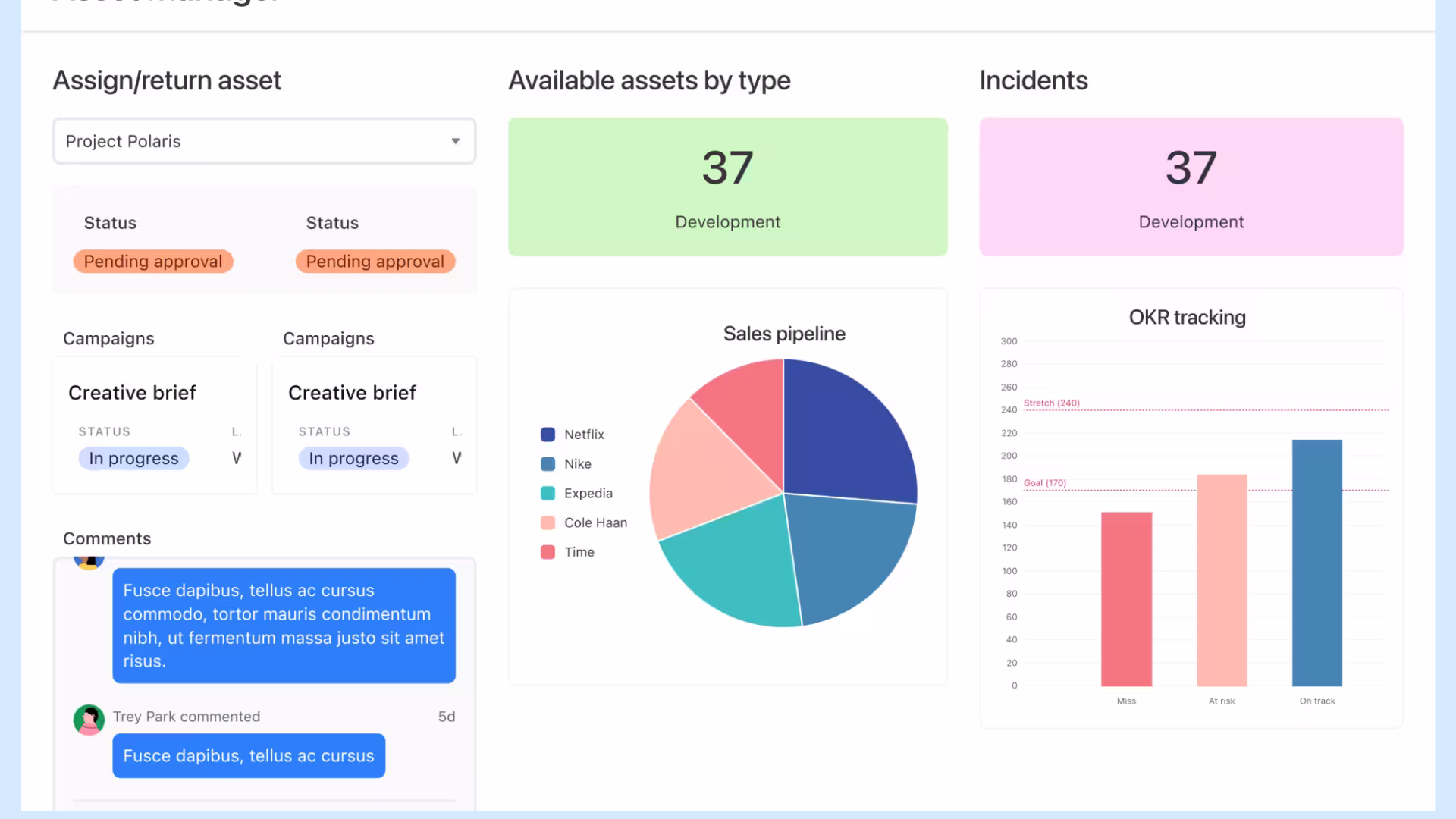Open the Project Polaris dropdown
Viewport: 1456px width, 819px height.
tap(263, 141)
